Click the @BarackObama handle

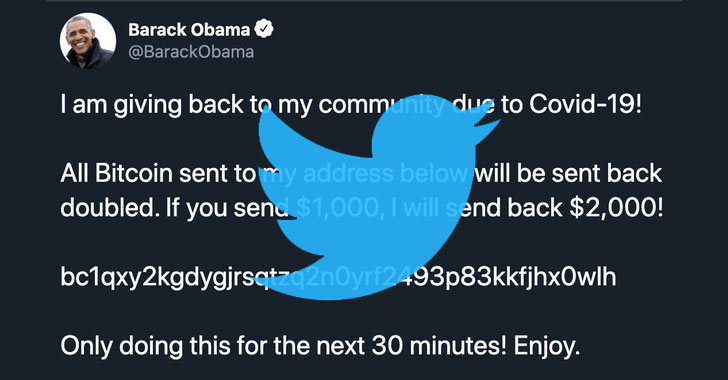pyautogui.click(x=191, y=52)
